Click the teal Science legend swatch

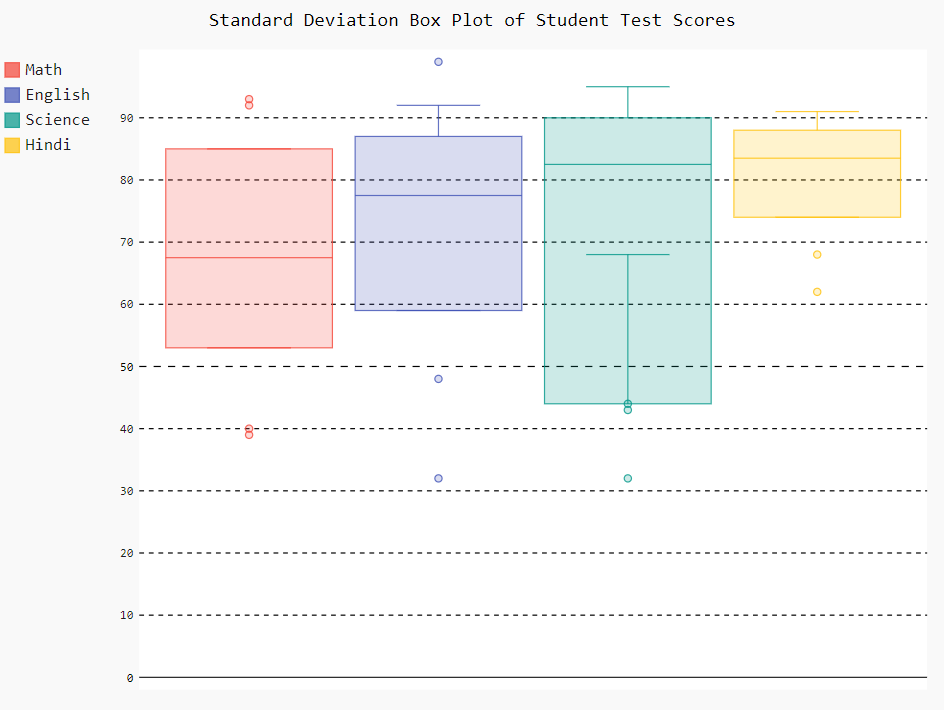coord(12,120)
